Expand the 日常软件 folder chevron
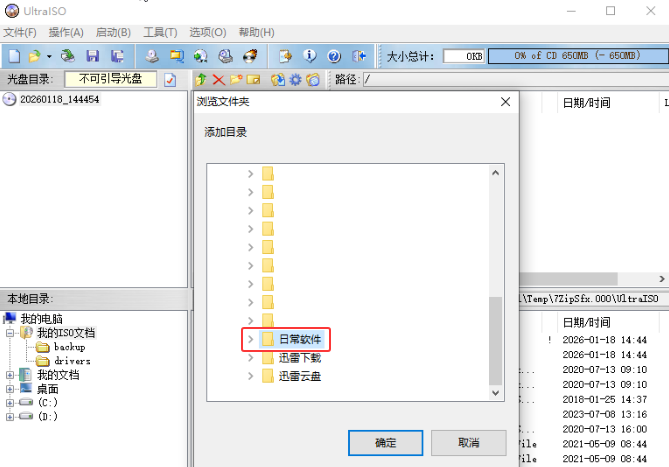 tap(251, 340)
